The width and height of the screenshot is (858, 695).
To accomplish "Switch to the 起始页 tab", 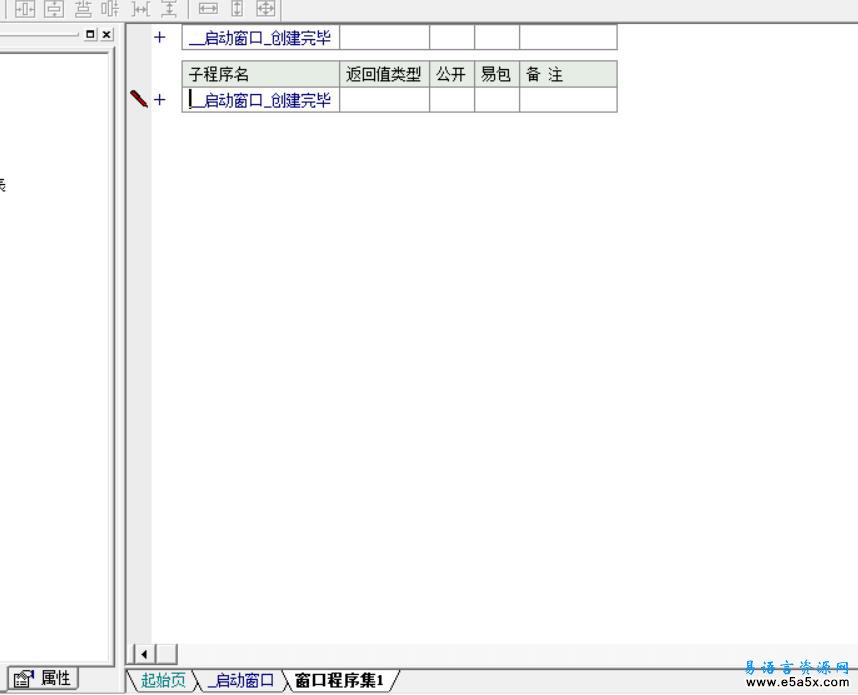I will click(163, 680).
